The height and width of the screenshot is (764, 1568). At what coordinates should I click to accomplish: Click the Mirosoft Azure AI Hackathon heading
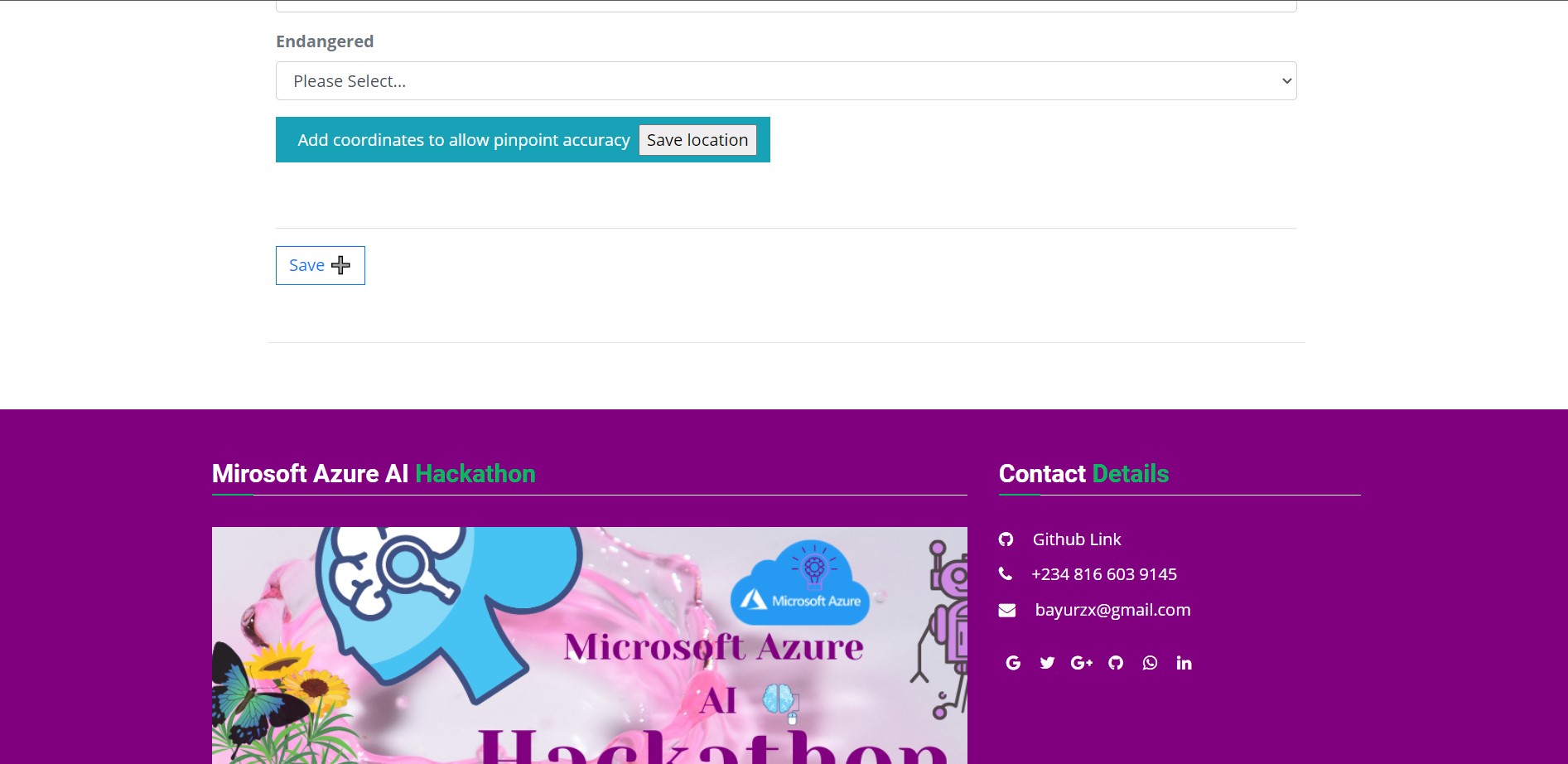(x=374, y=474)
